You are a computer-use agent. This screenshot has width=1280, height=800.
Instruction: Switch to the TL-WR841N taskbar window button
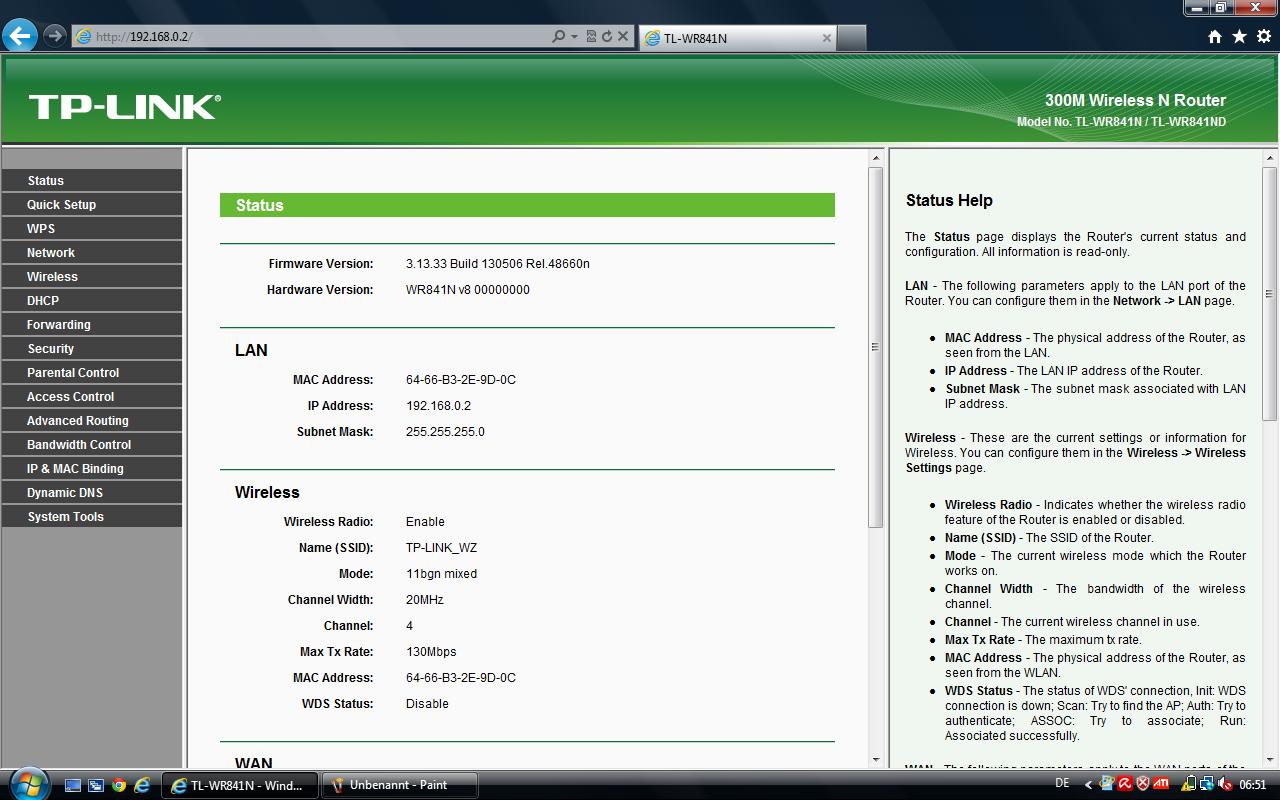tap(240, 785)
